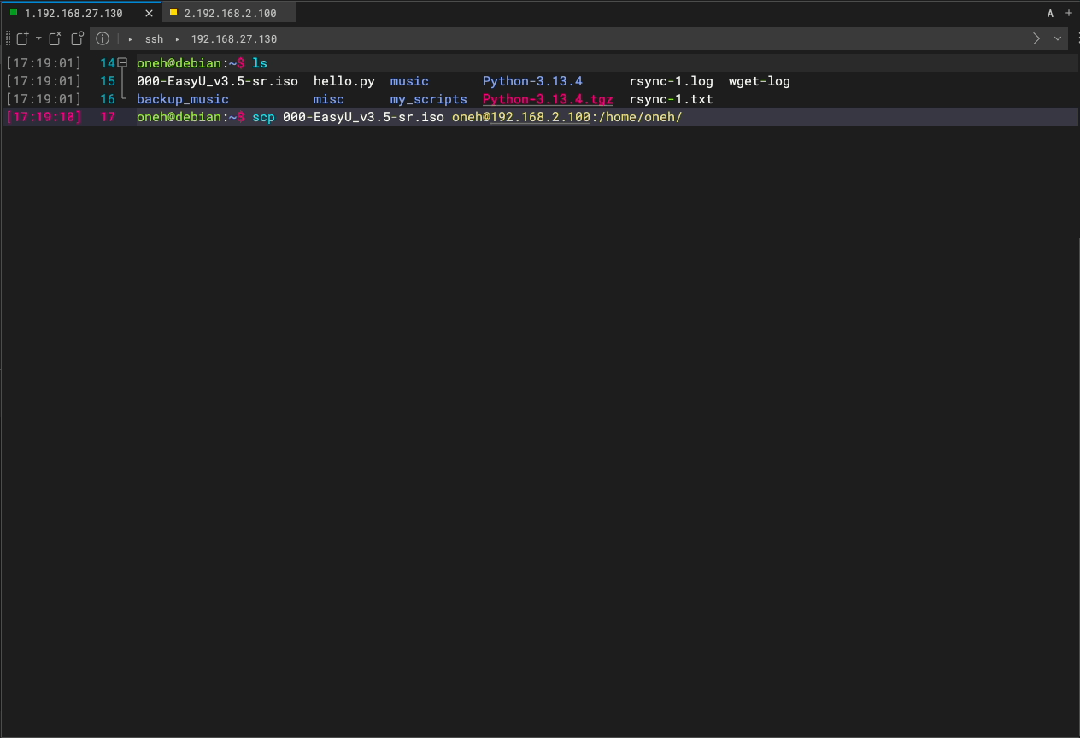
Task: Click the ssh breadcrumb segment
Action: (x=154, y=39)
